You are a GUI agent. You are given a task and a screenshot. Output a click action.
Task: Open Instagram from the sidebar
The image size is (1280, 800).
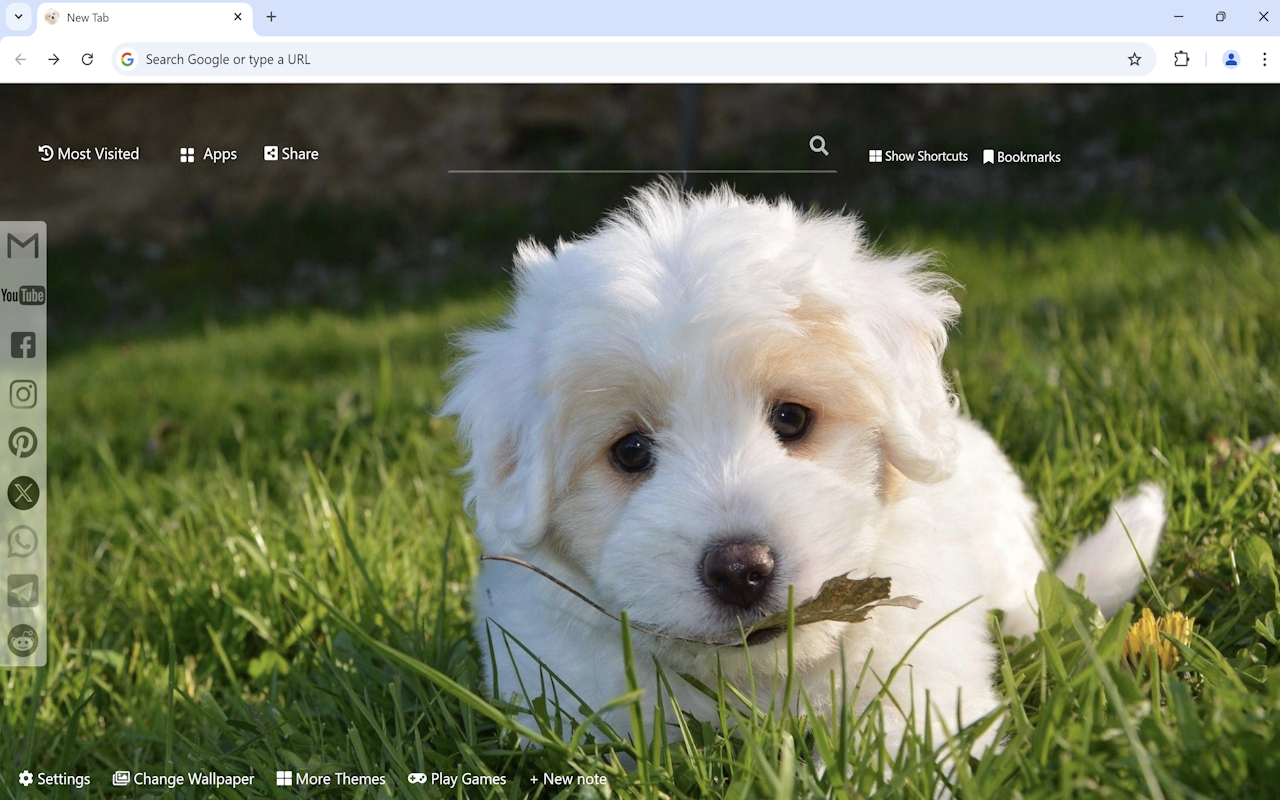pyautogui.click(x=21, y=393)
